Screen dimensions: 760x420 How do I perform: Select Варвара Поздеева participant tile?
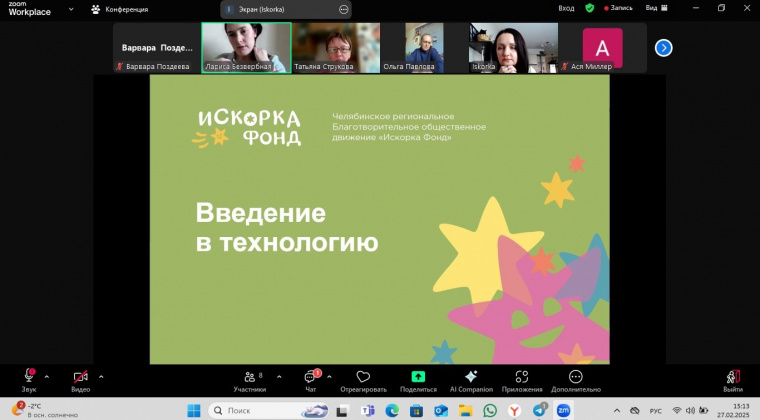pyautogui.click(x=157, y=48)
